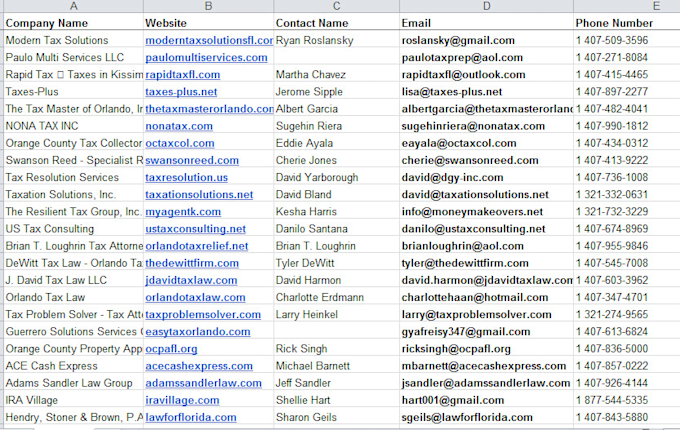Open adamssandlerlaw.com link
The width and height of the screenshot is (680, 430).
[x=203, y=383]
